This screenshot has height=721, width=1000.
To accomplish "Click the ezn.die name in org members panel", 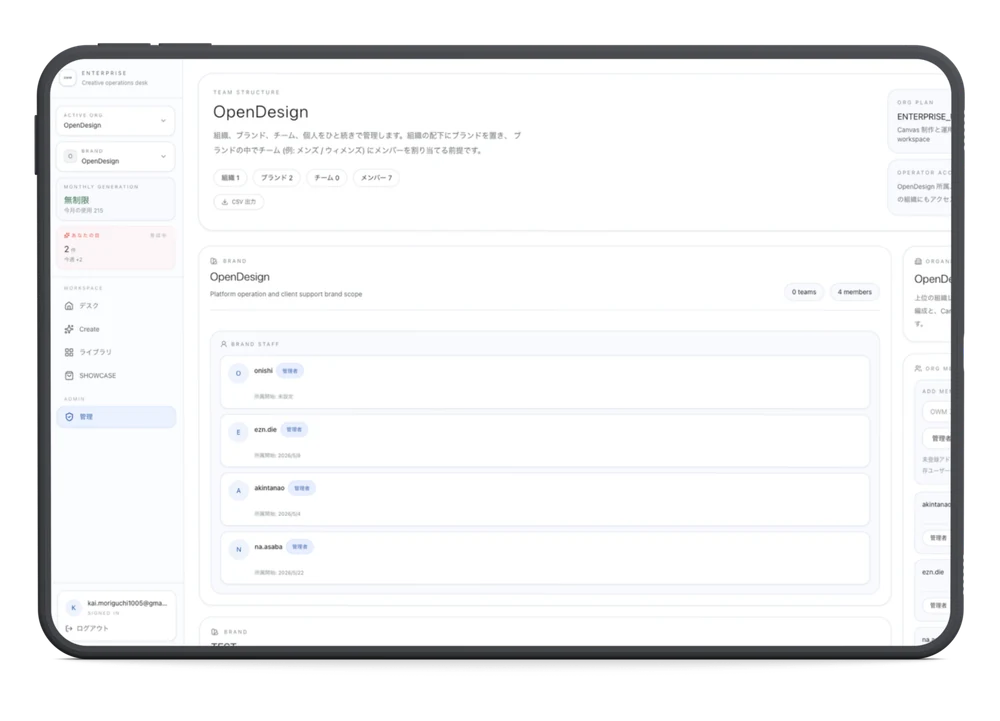I will [x=932, y=572].
